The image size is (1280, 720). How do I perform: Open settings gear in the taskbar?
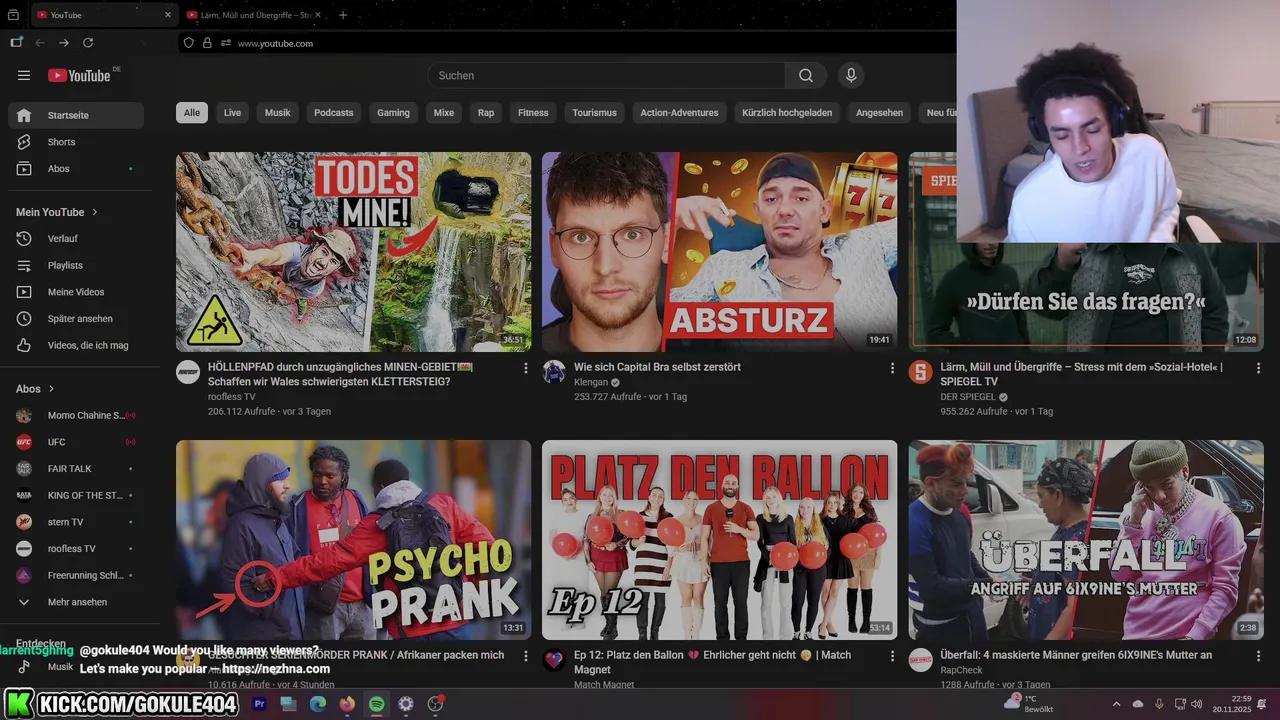click(405, 704)
